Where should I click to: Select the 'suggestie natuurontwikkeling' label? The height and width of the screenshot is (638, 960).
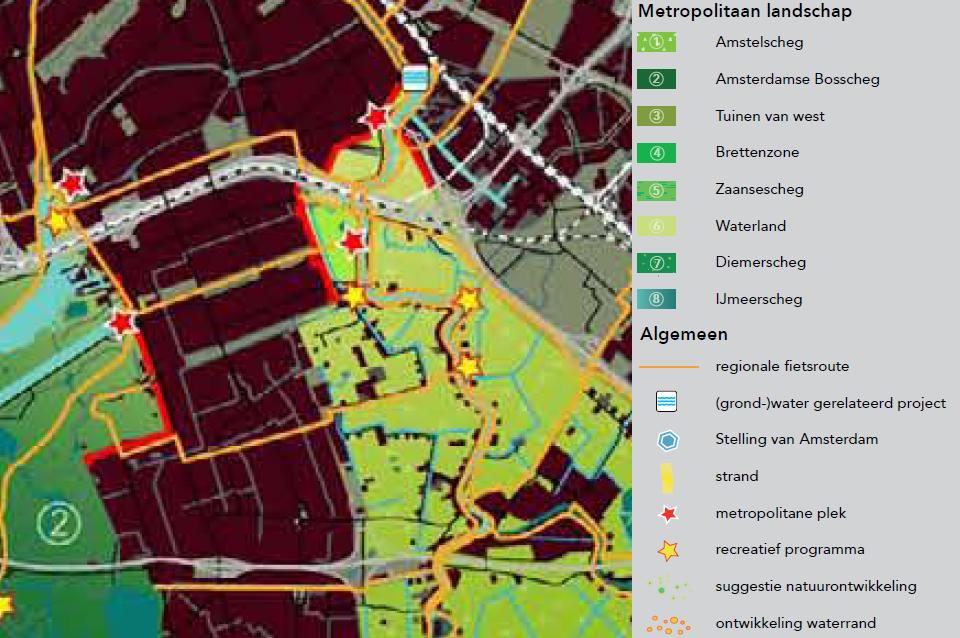[x=816, y=586]
